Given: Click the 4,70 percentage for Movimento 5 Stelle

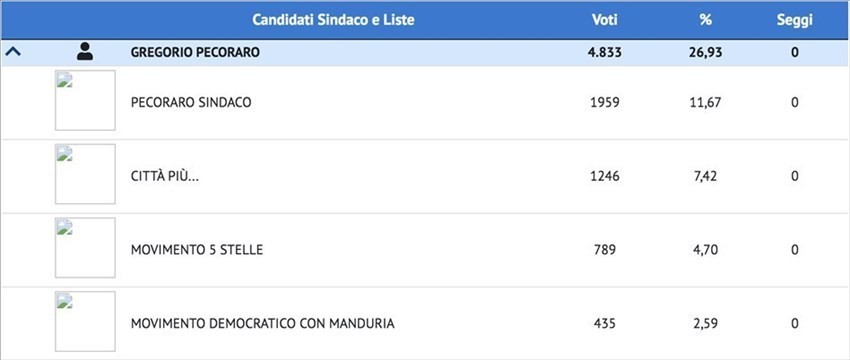Looking at the screenshot, I should [705, 250].
